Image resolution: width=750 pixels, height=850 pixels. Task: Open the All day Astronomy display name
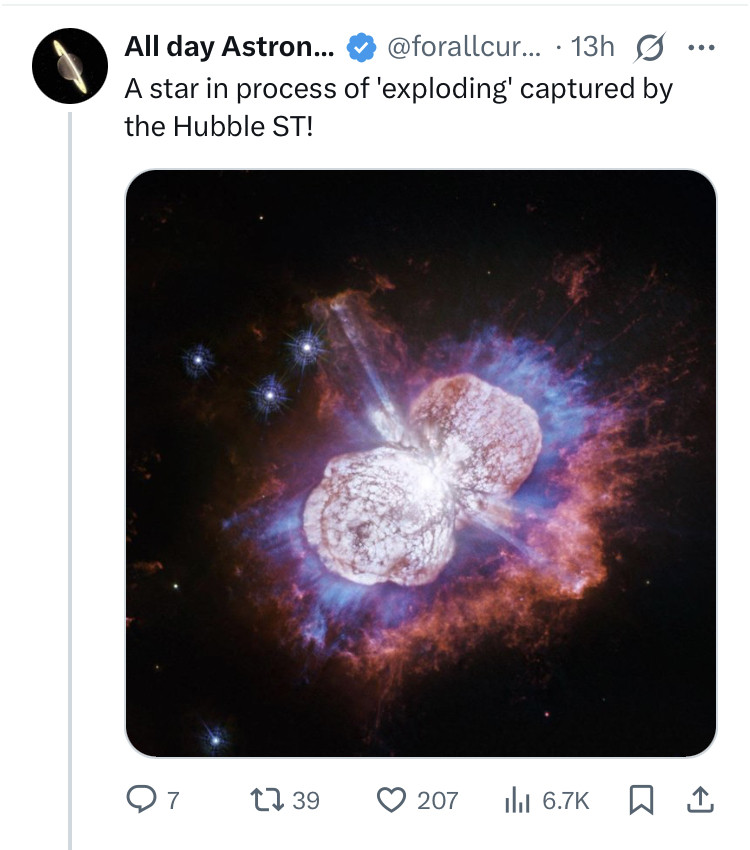pyautogui.click(x=228, y=47)
